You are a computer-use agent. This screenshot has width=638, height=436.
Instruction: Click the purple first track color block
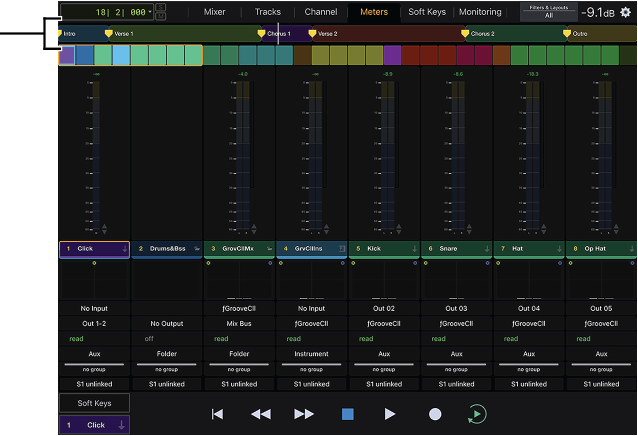click(67, 55)
